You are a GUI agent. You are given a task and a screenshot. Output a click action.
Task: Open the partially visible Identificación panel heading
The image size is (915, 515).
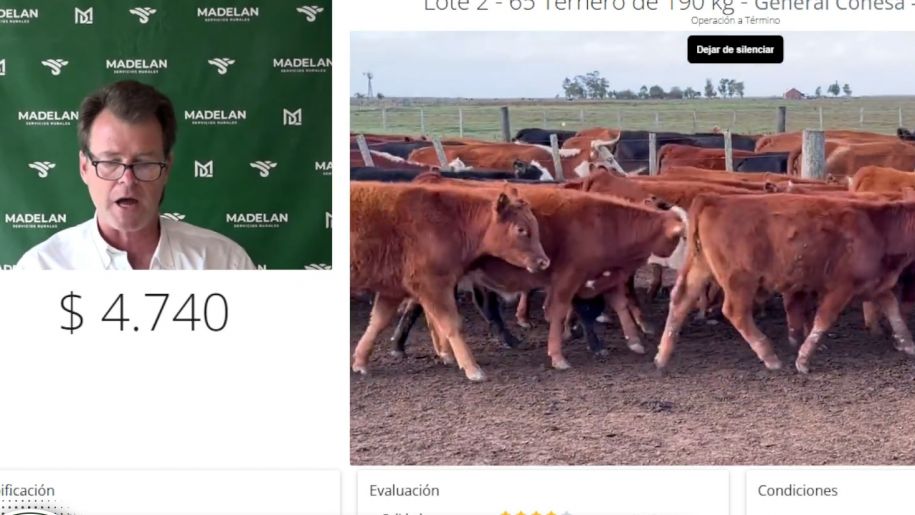pos(27,491)
